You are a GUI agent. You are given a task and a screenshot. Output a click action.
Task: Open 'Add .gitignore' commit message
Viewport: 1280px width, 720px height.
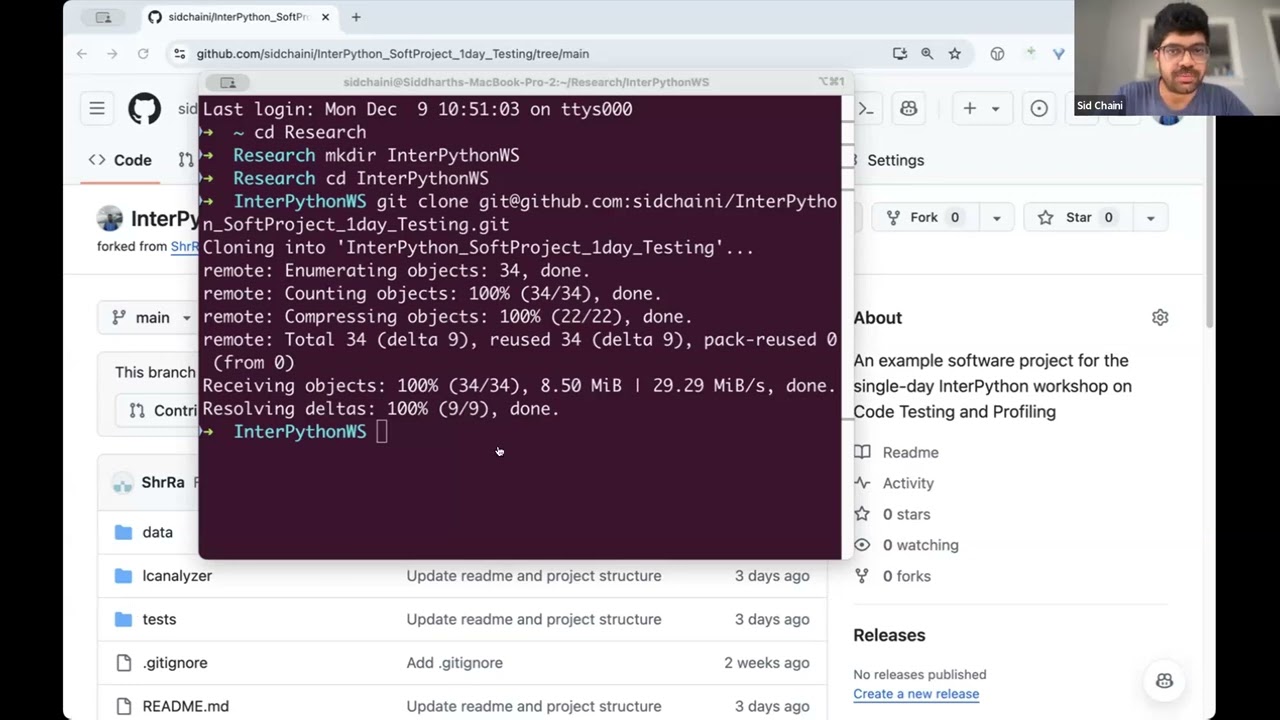(454, 663)
